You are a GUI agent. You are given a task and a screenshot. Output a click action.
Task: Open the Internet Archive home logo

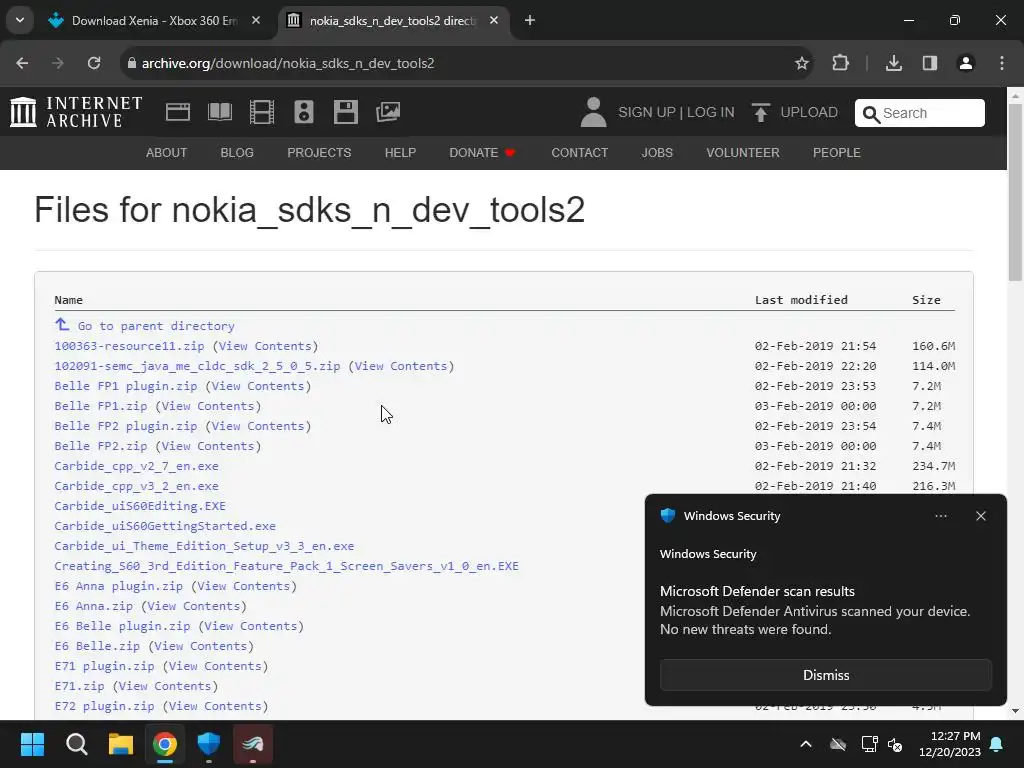point(76,112)
